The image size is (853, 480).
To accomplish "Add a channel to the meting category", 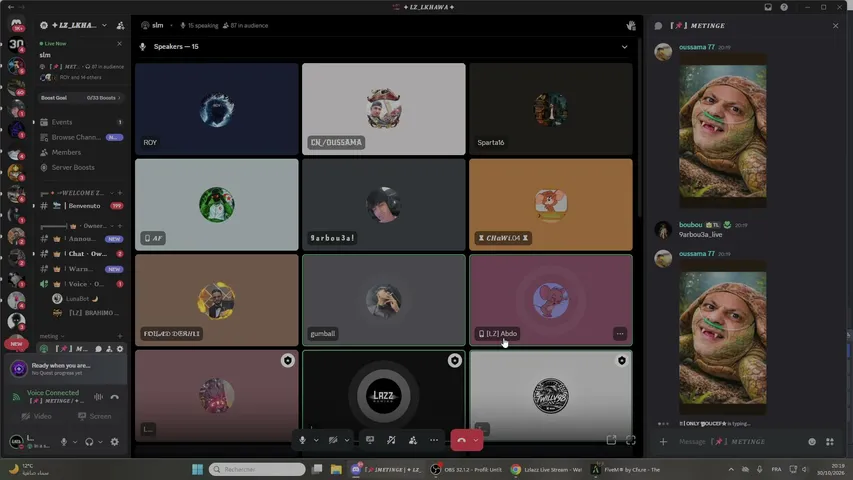I will point(120,336).
